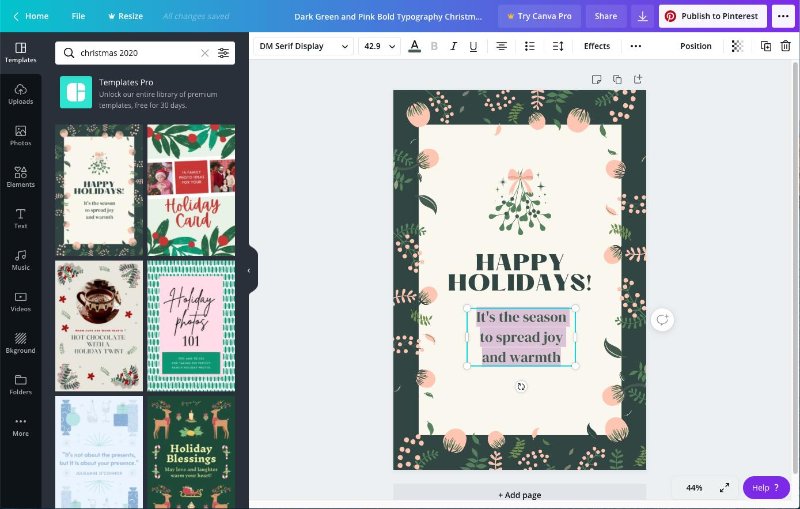This screenshot has width=800, height=509.
Task: Select the light blue quote template
Action: [99, 452]
